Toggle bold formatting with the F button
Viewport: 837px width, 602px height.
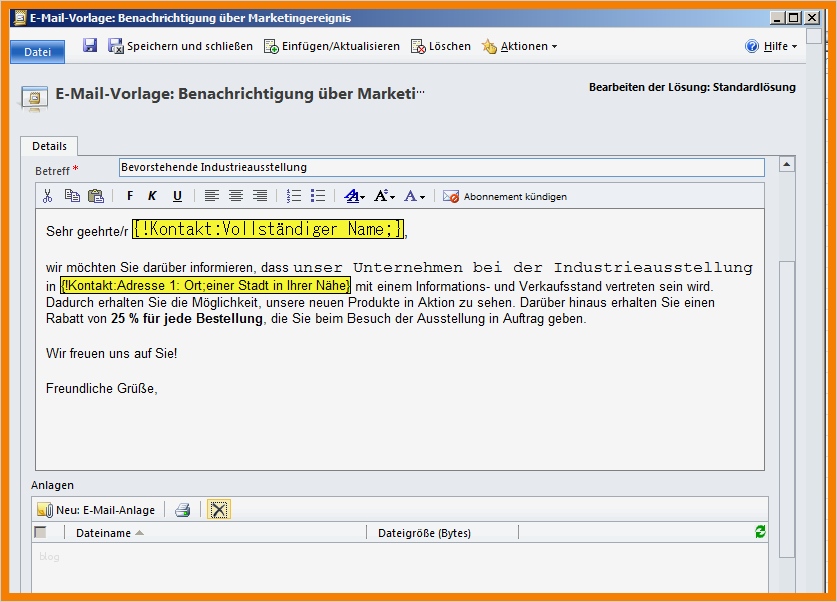[128, 195]
